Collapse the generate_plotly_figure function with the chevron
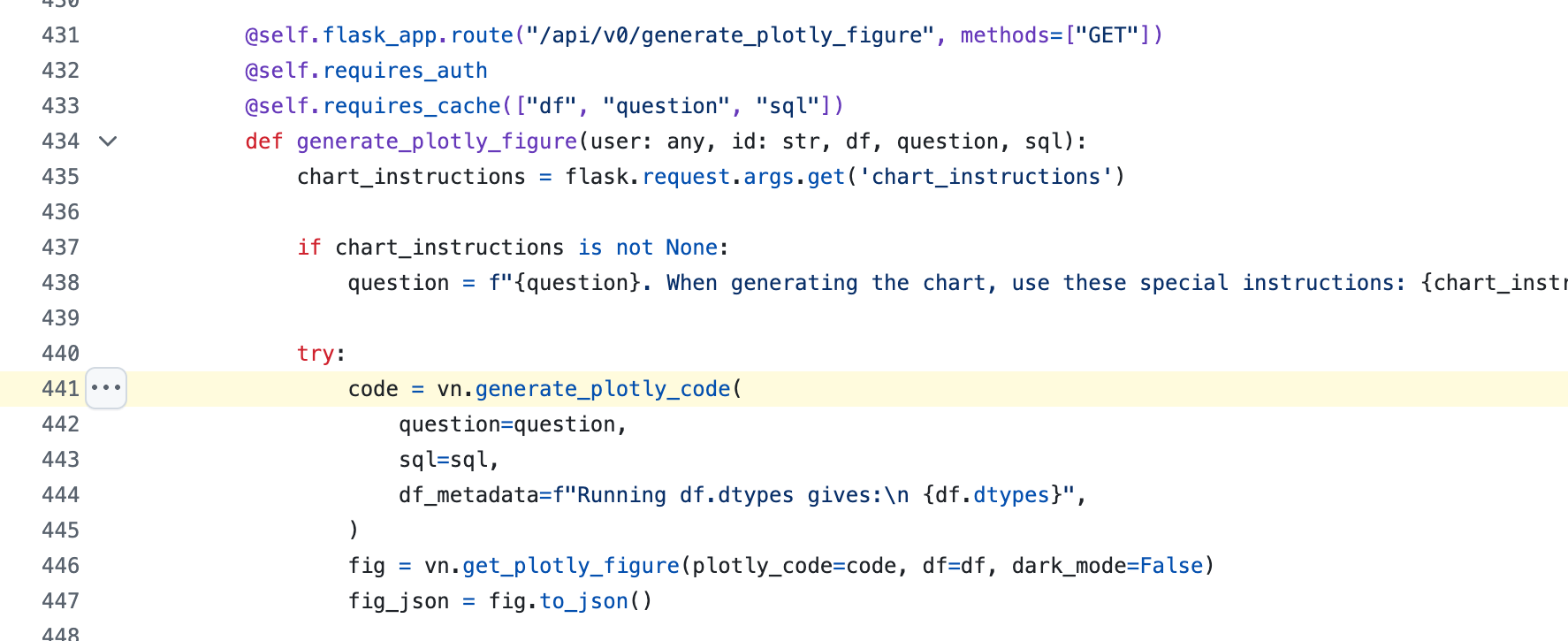Image resolution: width=1568 pixels, height=641 pixels. click(108, 141)
